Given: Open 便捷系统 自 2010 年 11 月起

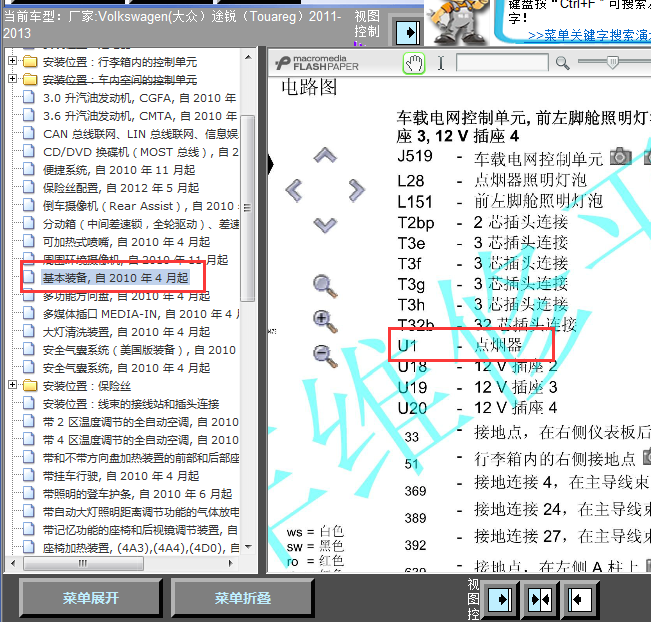Looking at the screenshot, I should [x=119, y=170].
